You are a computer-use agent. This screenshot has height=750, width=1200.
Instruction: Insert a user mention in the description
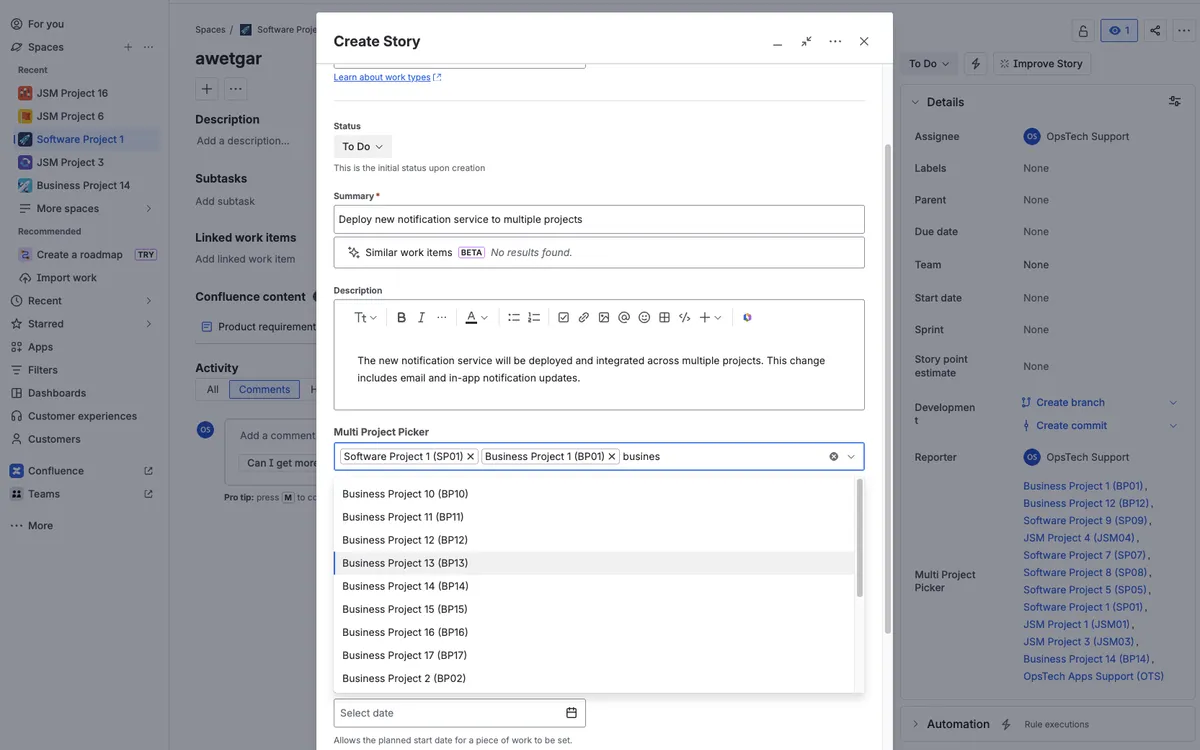[624, 317]
